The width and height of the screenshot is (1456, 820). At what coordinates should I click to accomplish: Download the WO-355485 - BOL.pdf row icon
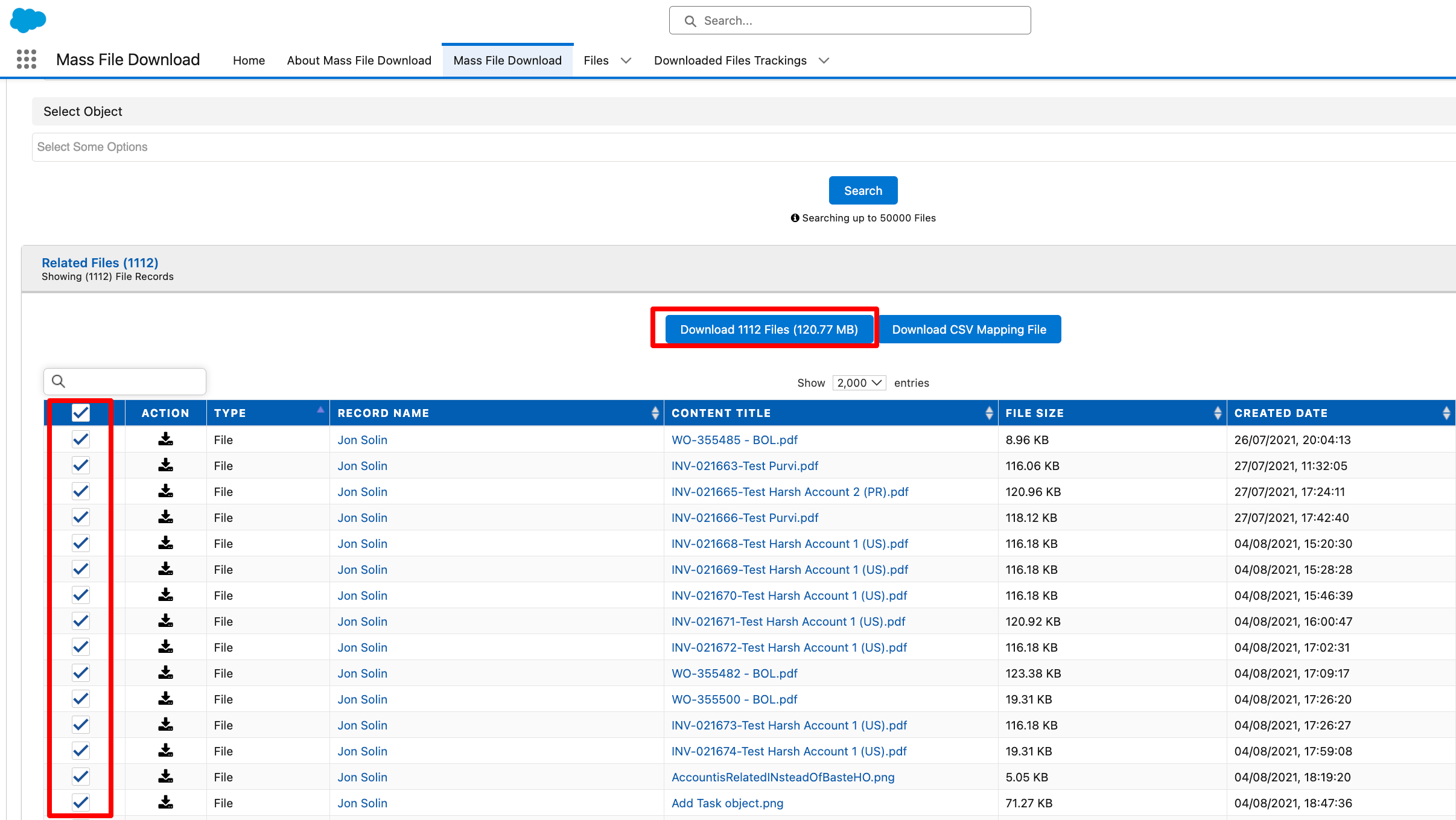tap(165, 439)
